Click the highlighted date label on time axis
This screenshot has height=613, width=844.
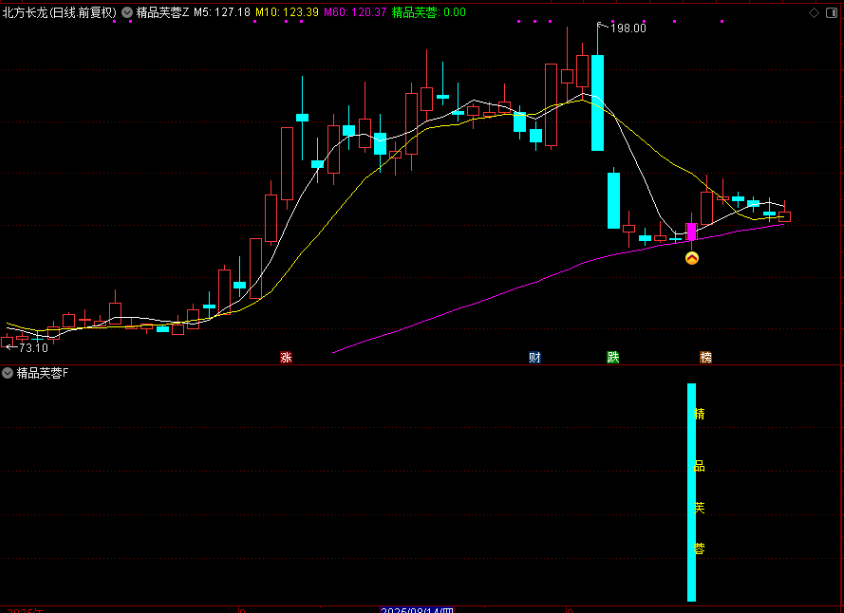(417, 608)
